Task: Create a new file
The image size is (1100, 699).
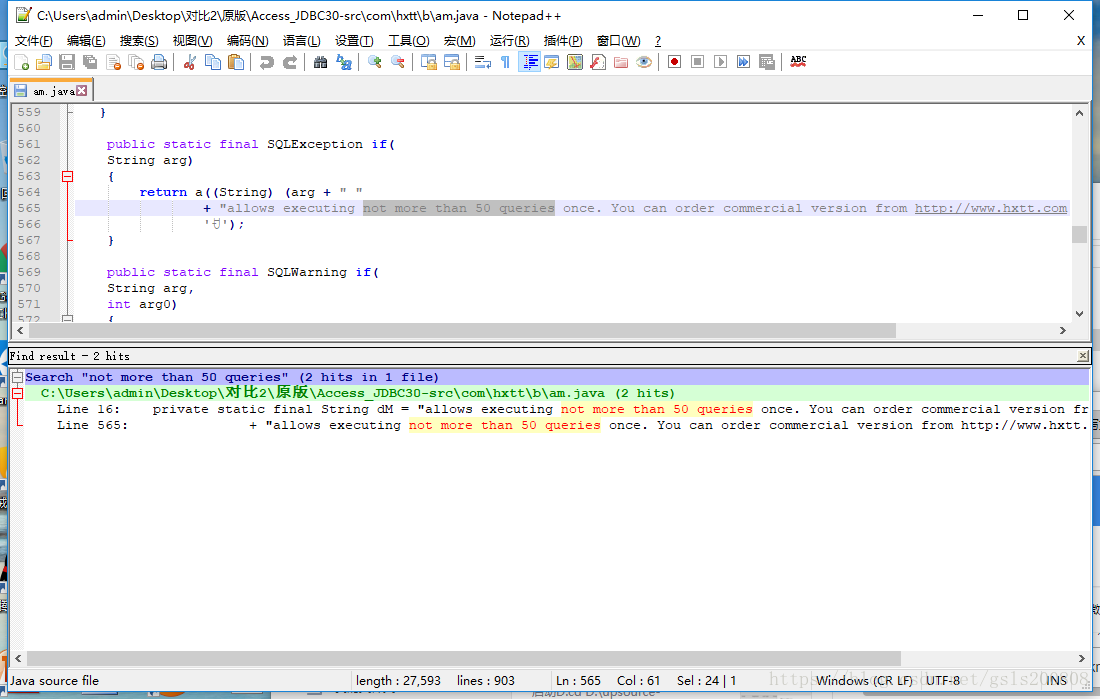Action: point(23,61)
